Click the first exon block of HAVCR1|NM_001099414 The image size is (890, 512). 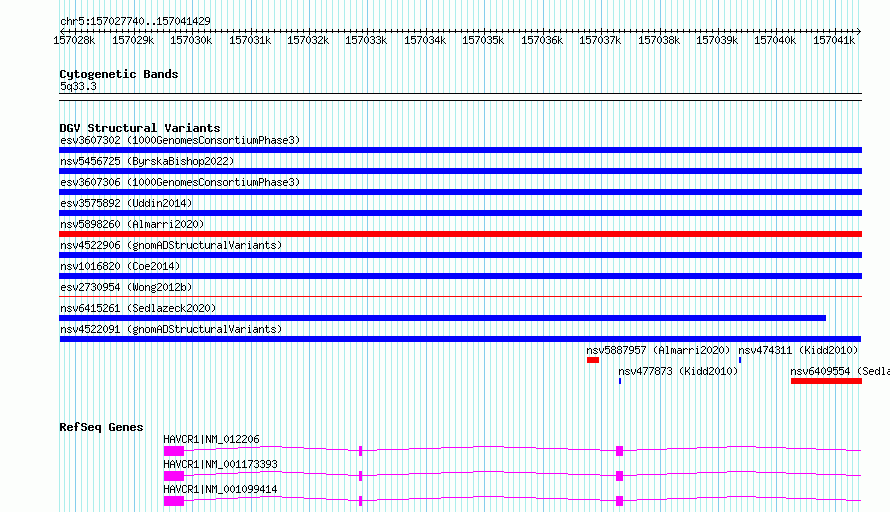[x=174, y=501]
